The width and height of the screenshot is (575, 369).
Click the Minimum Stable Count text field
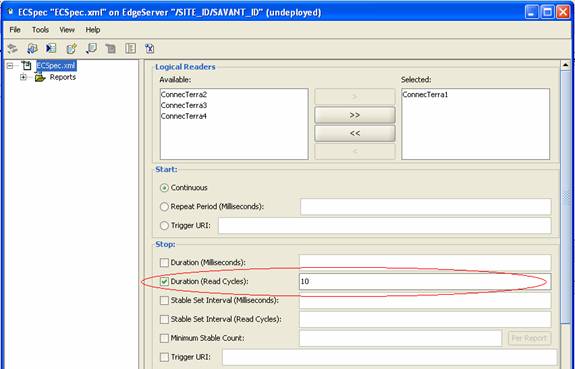click(400, 338)
